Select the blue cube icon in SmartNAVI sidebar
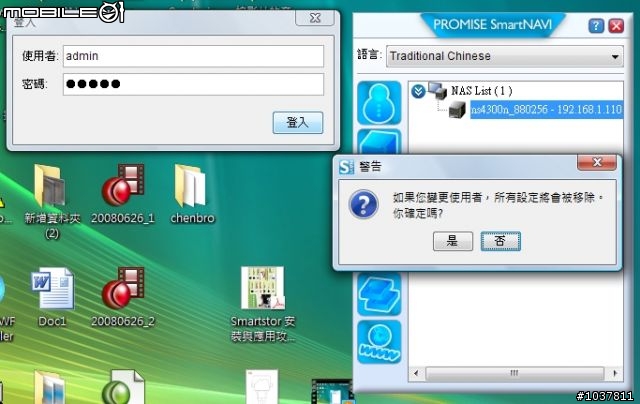Image resolution: width=640 pixels, height=404 pixels. [379, 142]
